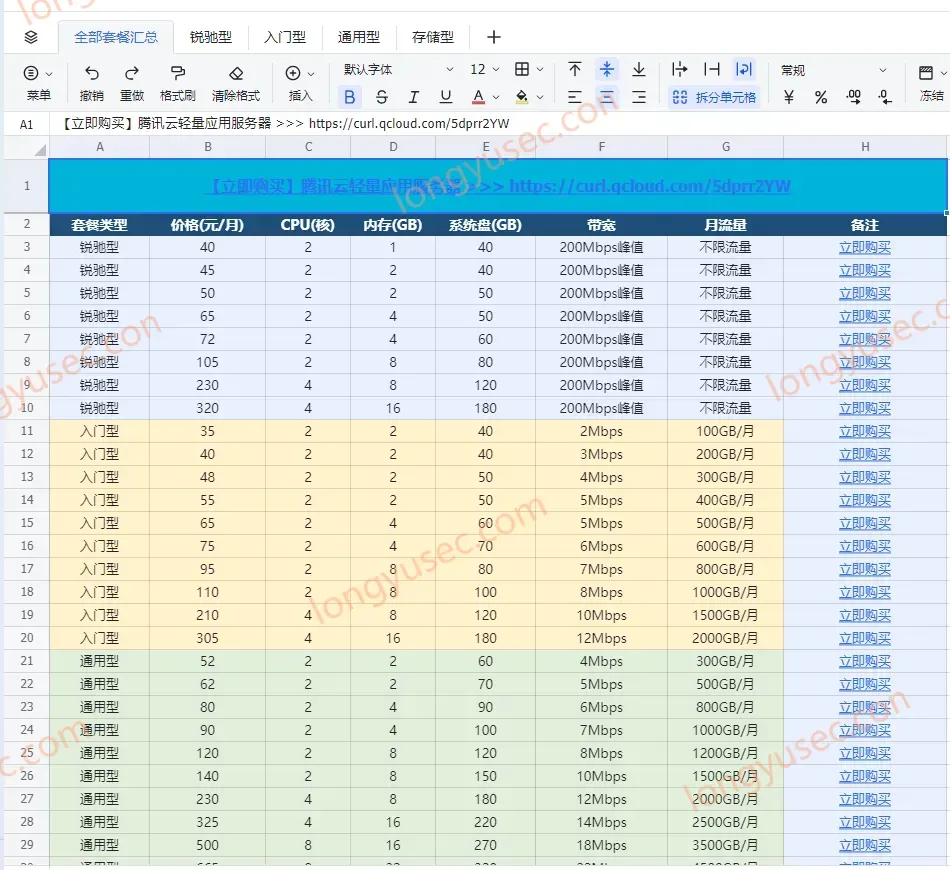Toggle bold formatting off
Image resolution: width=950 pixels, height=870 pixels.
pyautogui.click(x=350, y=97)
